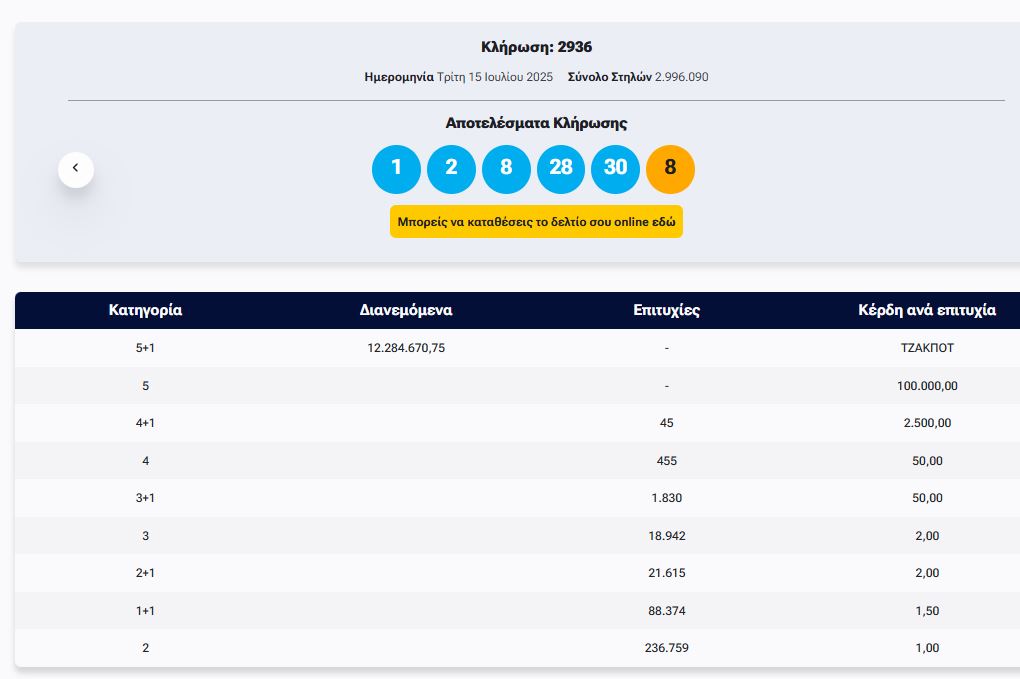Click the blue ball number 1

tap(396, 168)
